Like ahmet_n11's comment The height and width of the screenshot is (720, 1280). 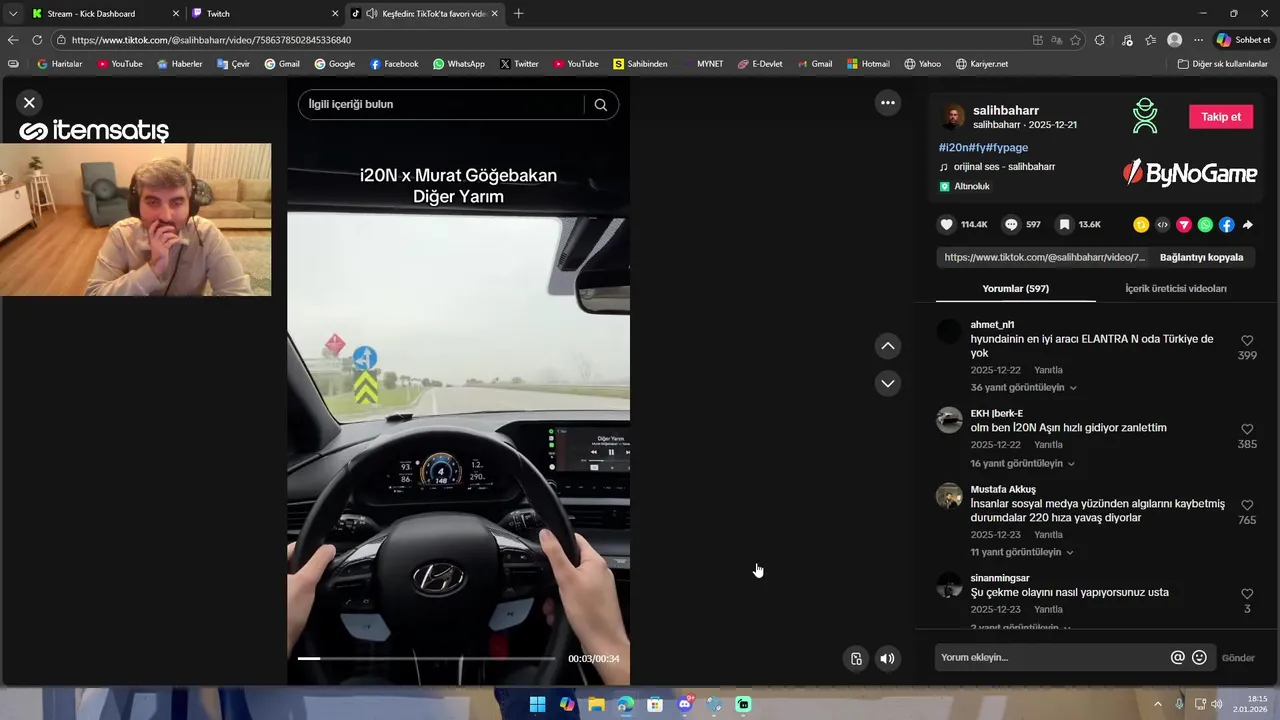pos(1247,341)
